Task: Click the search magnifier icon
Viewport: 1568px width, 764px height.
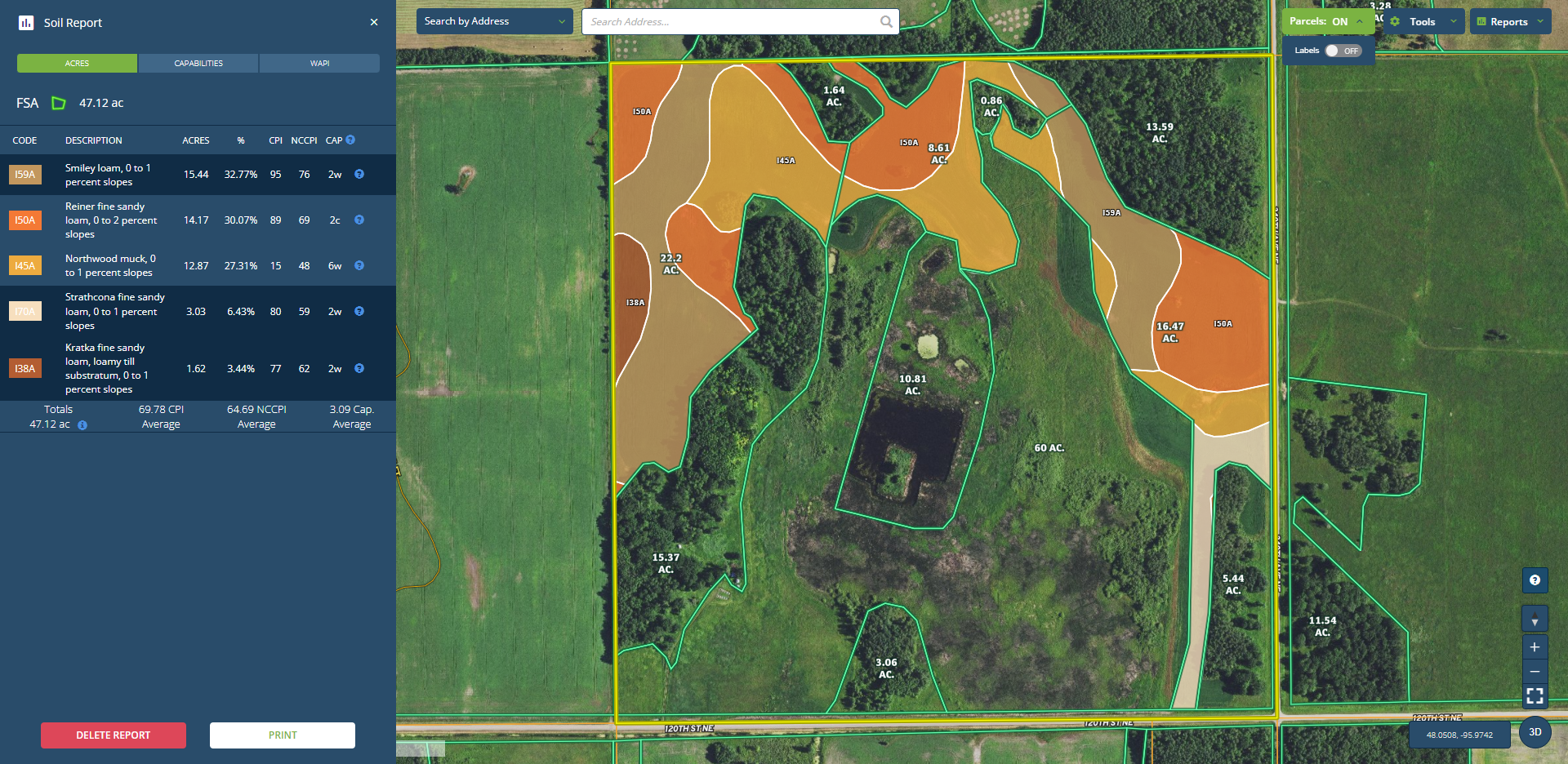Action: (x=886, y=22)
